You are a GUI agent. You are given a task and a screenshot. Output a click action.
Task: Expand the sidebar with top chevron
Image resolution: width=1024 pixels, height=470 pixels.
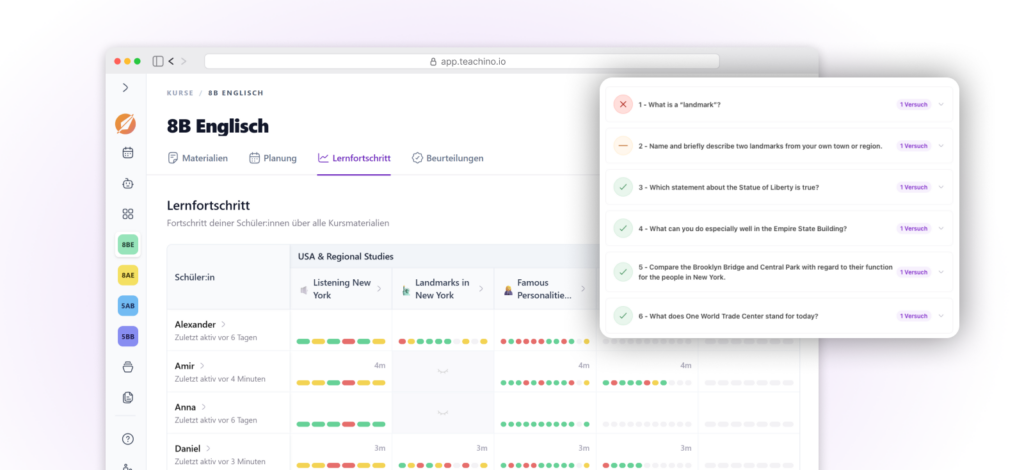pos(125,87)
